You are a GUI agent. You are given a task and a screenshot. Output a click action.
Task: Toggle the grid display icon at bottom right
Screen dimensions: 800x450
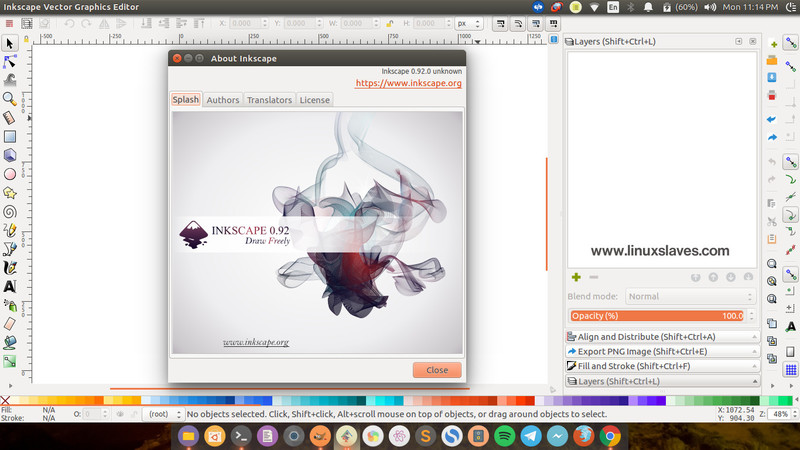coord(791,369)
